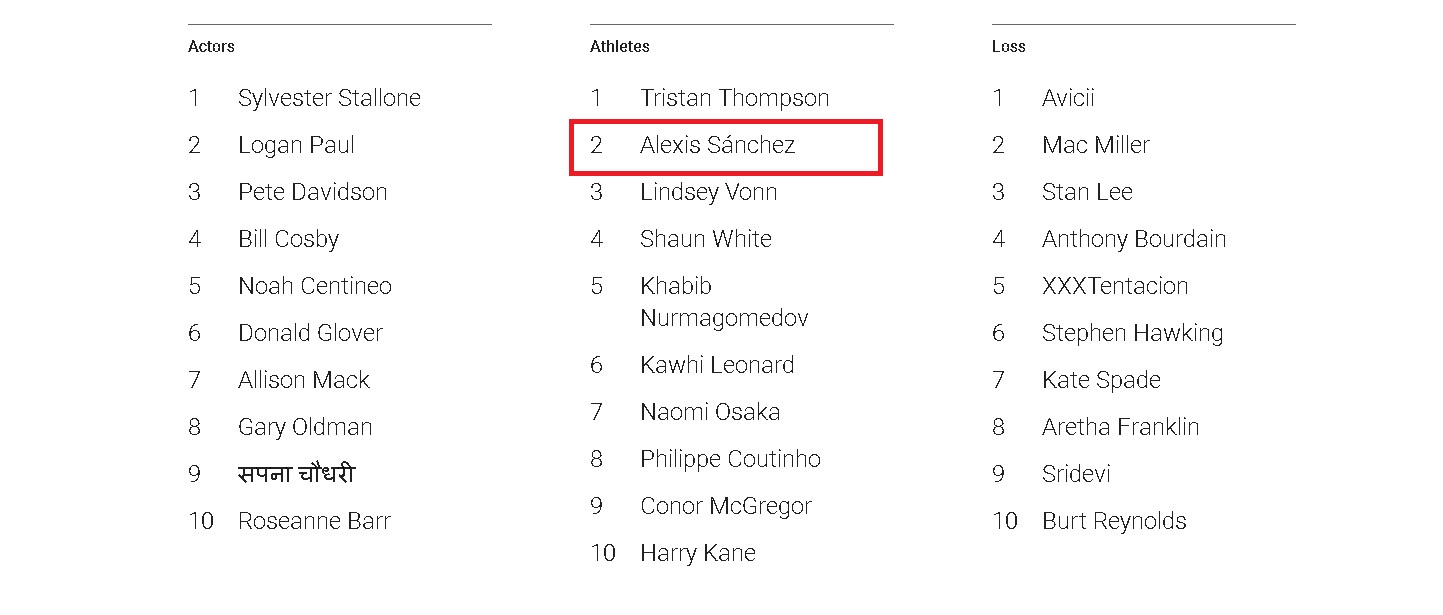
Task: Select Avicii in the Loss list
Action: tap(1068, 98)
